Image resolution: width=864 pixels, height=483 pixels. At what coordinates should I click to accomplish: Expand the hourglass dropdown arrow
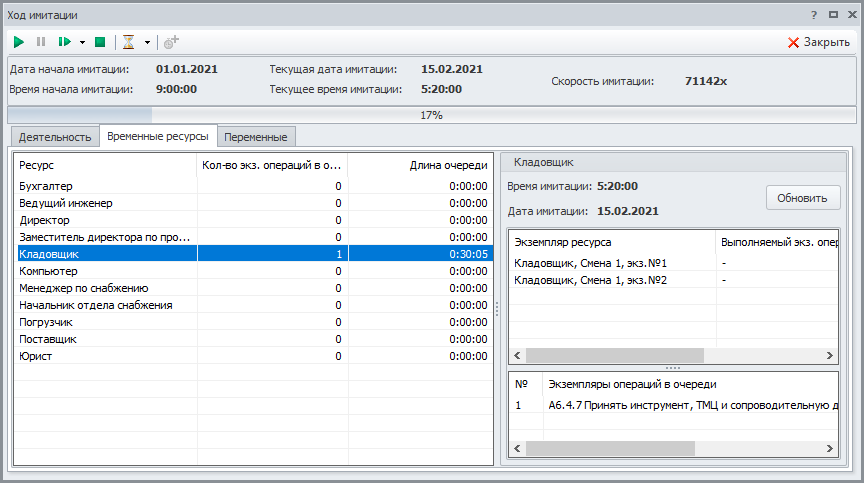tap(147, 42)
